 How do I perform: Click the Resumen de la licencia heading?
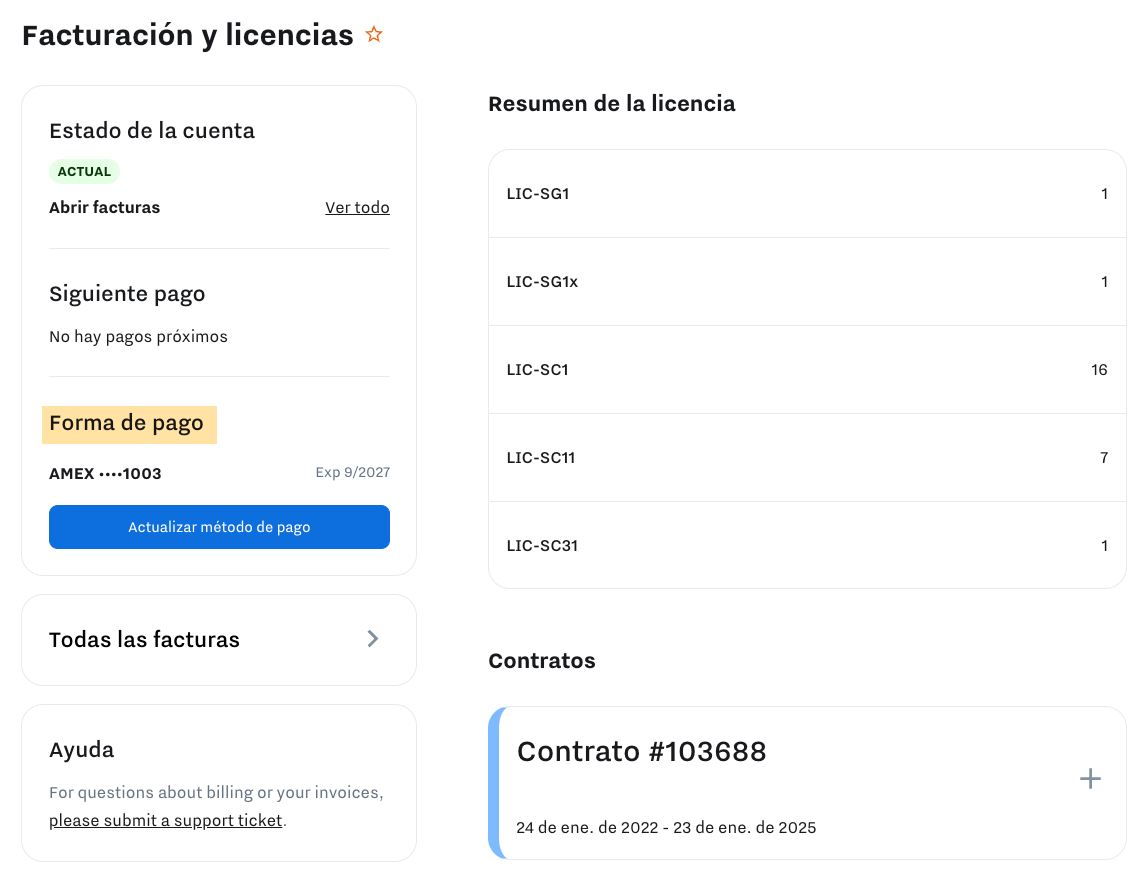611,103
